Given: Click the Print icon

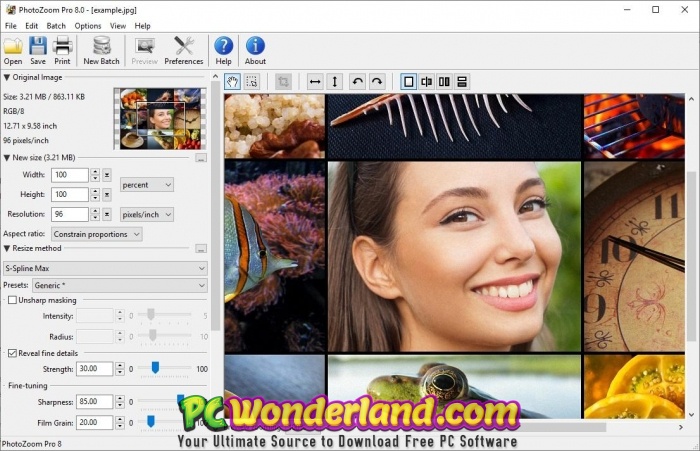Looking at the screenshot, I should point(62,50).
